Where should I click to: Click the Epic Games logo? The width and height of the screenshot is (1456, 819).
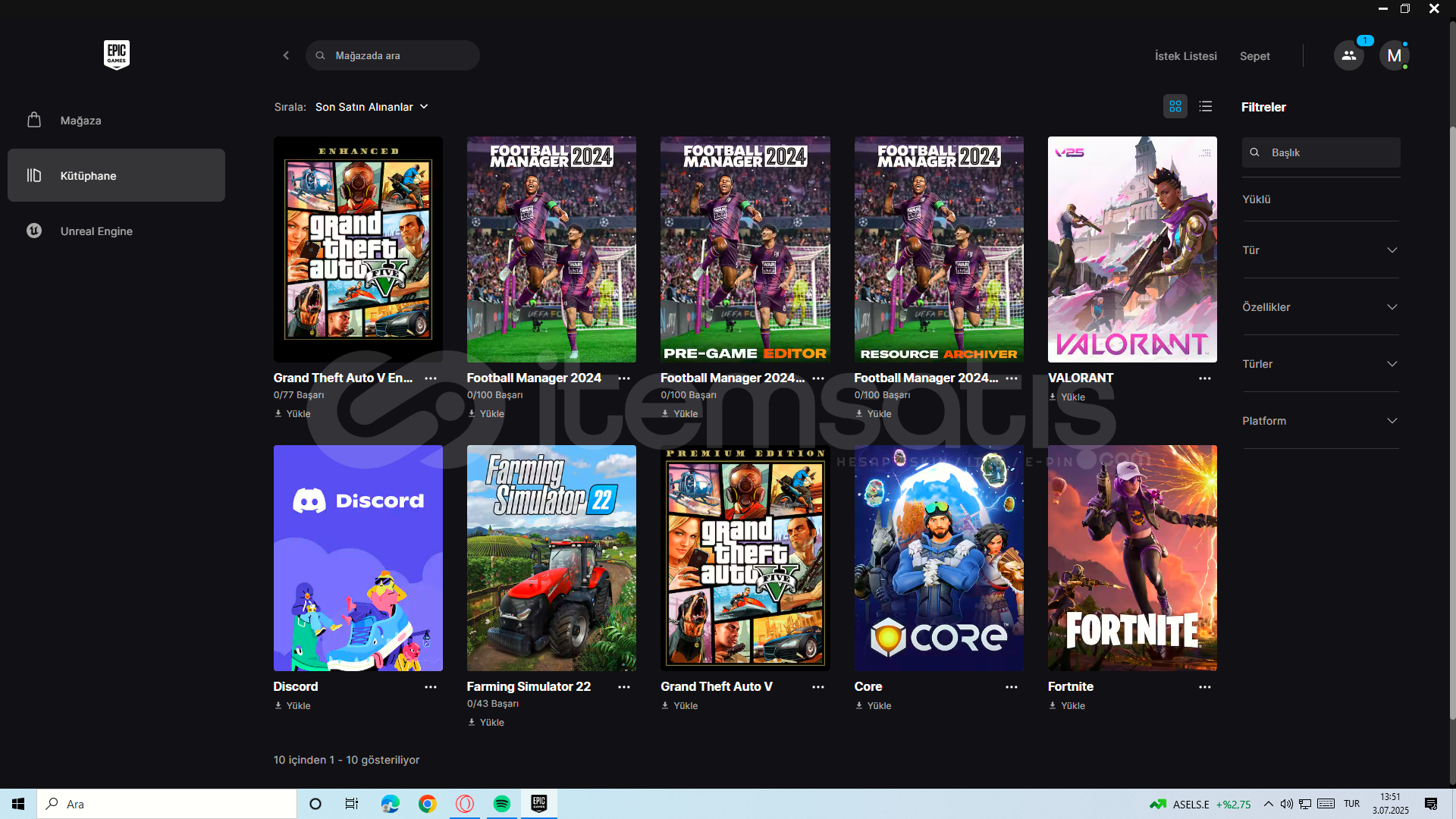point(117,55)
